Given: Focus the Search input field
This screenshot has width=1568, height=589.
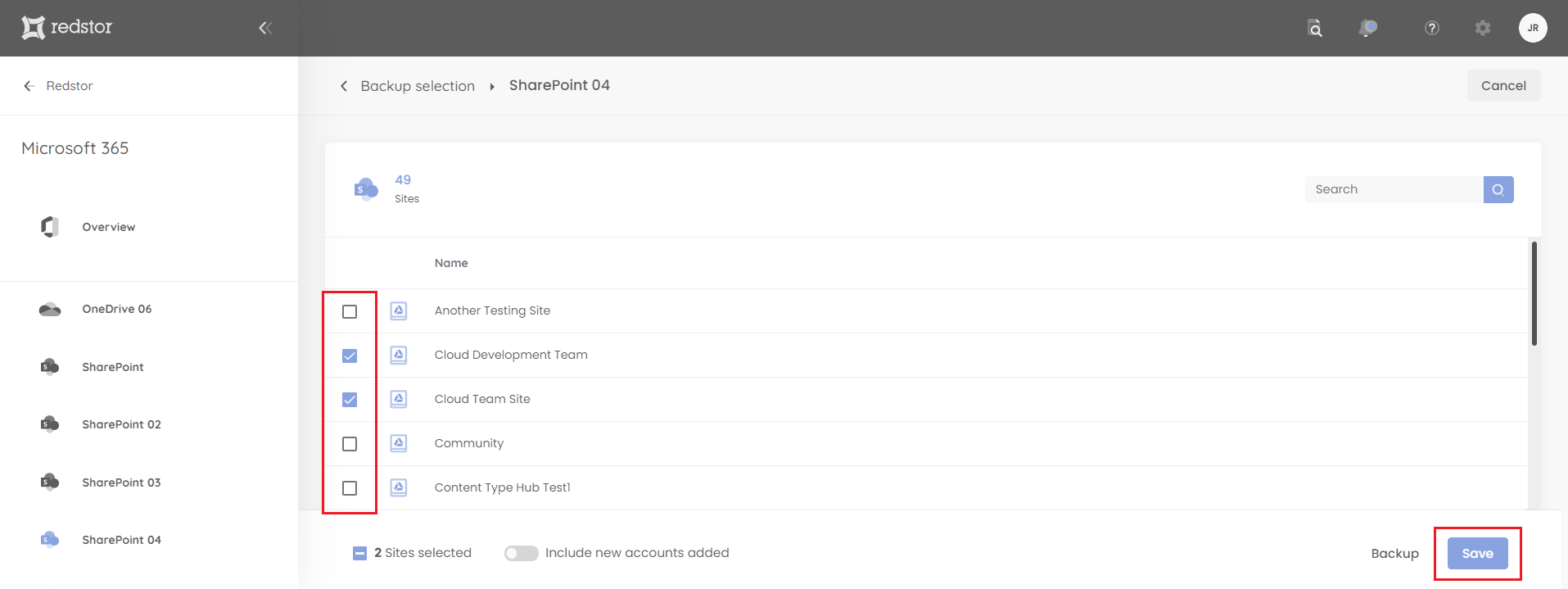Looking at the screenshot, I should click(x=1394, y=189).
